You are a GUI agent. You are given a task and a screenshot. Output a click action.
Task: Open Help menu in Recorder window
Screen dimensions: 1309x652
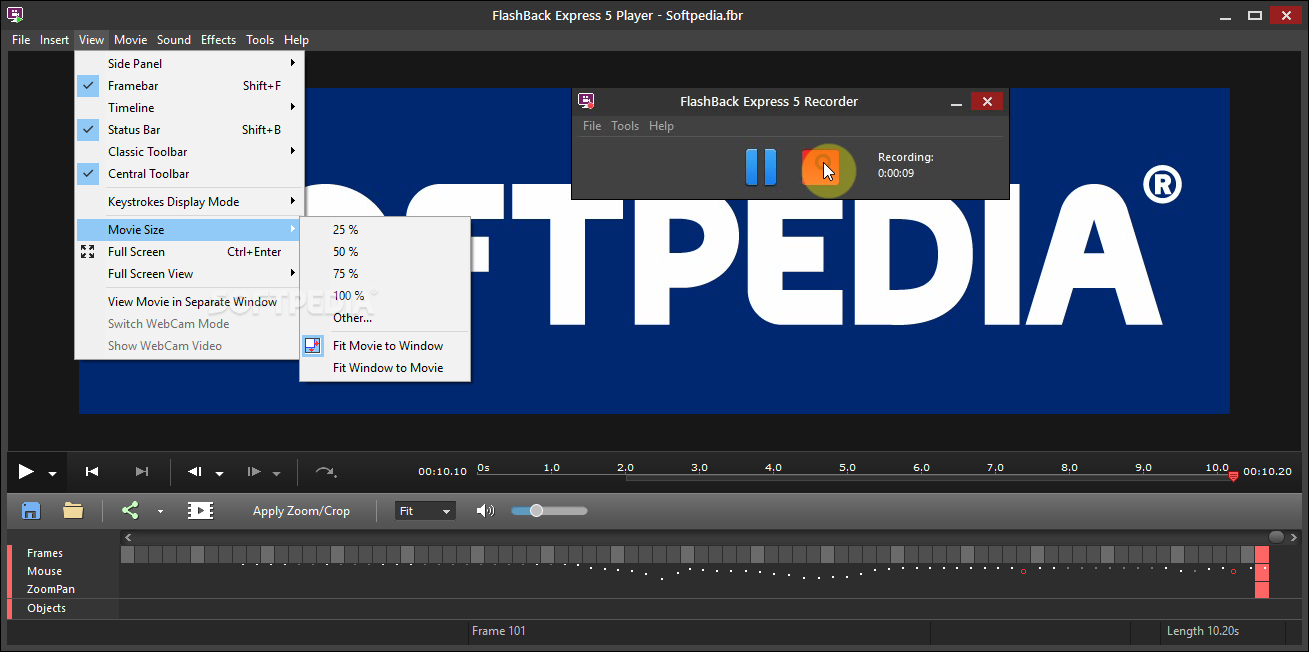tap(661, 126)
